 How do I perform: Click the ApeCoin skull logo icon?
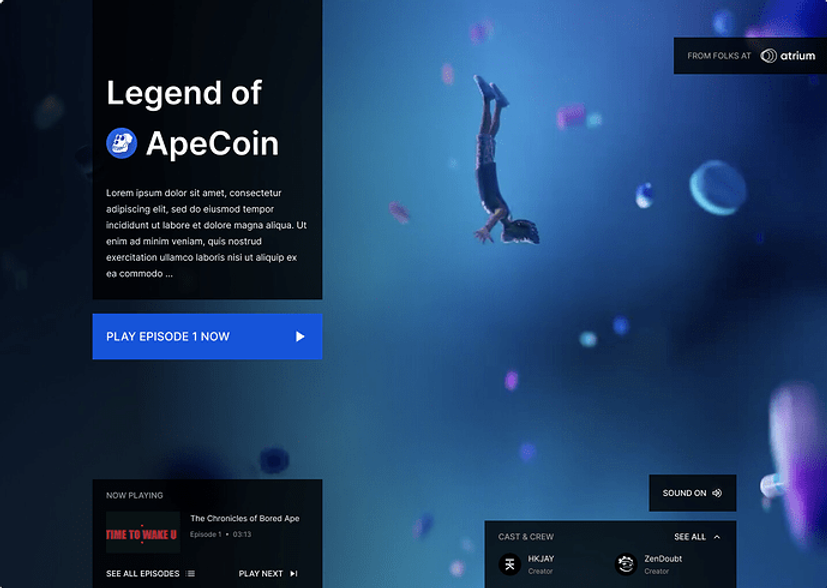(122, 143)
